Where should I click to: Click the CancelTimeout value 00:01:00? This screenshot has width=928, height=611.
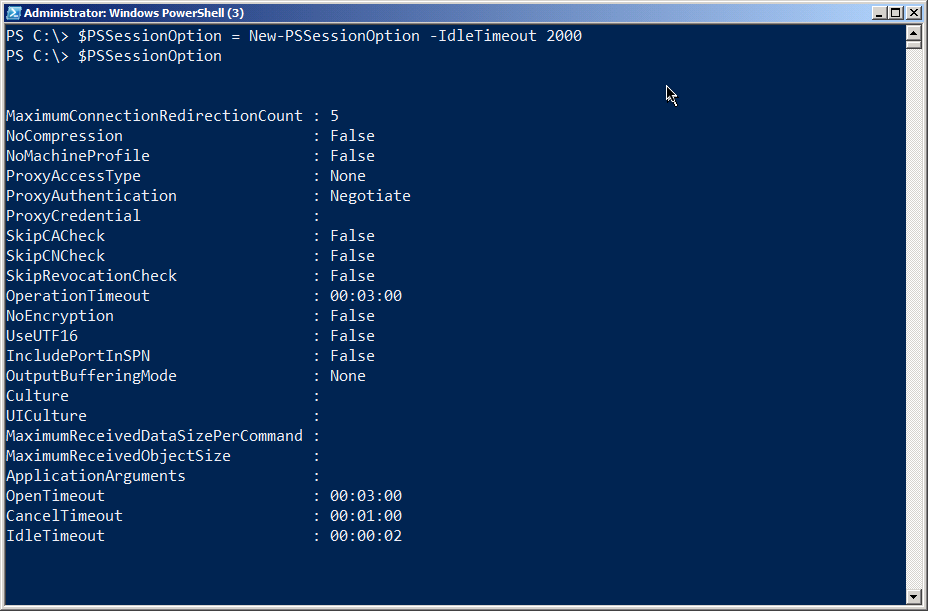coord(366,516)
